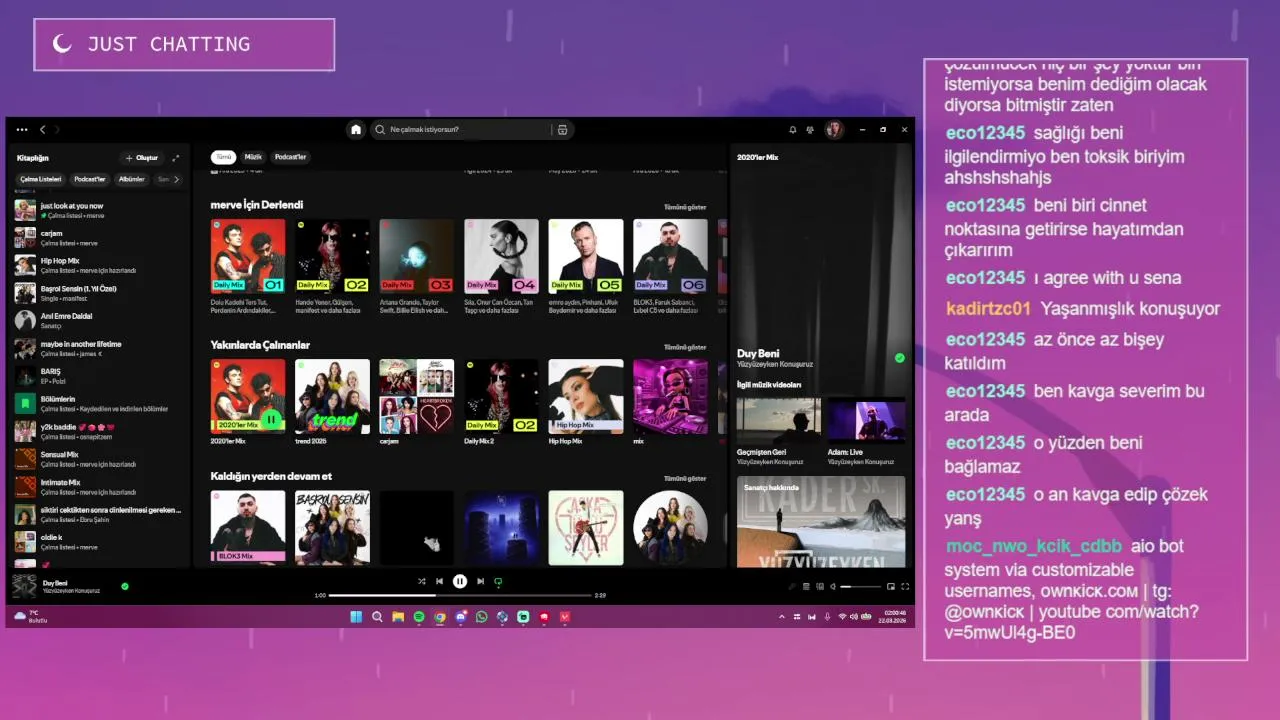The width and height of the screenshot is (1280, 720).
Task: Open the Kitaplığın library header
Action: pyautogui.click(x=33, y=158)
